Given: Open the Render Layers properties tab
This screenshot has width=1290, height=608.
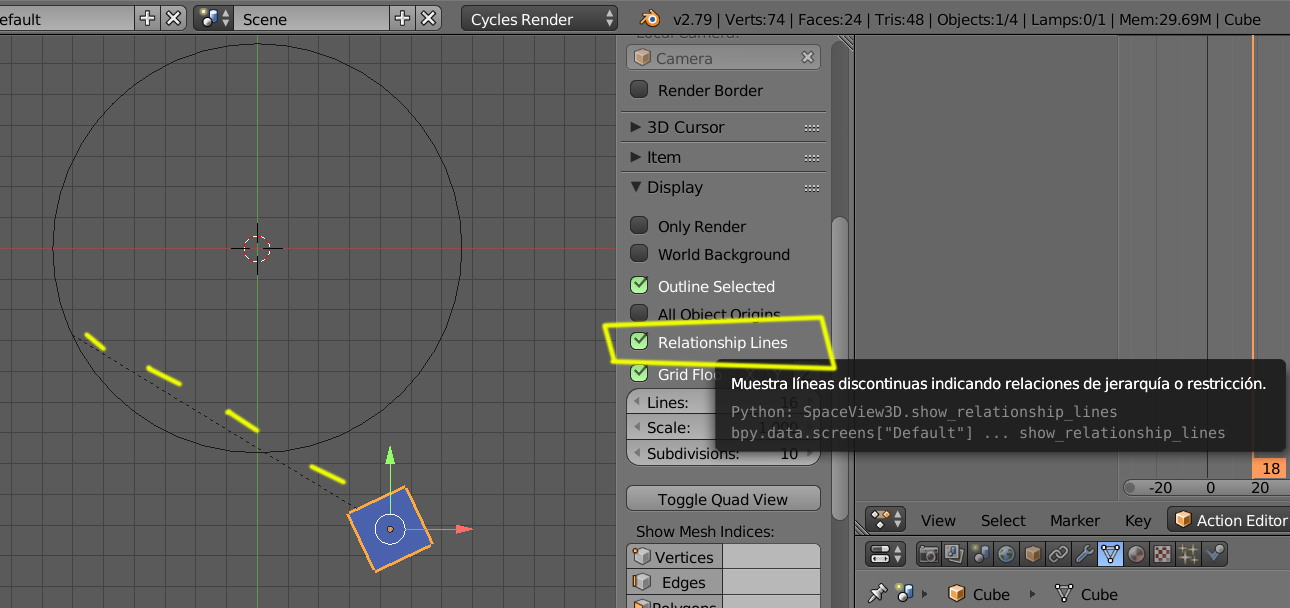Looking at the screenshot, I should click(x=955, y=553).
